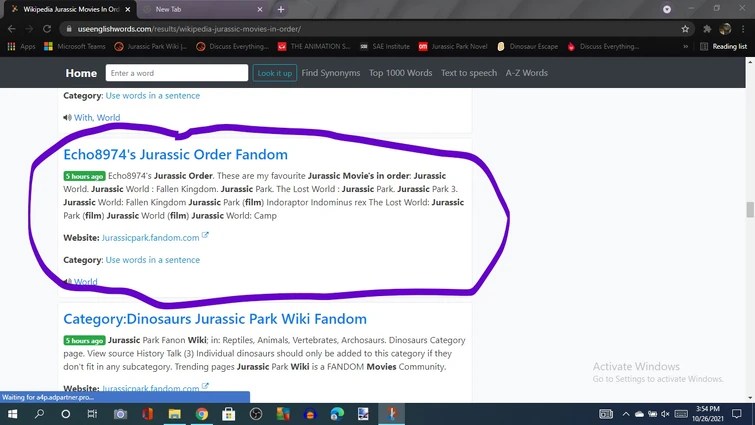
Task: Open the Dinosaur Escape bookmark
Action: pyautogui.click(x=527, y=46)
